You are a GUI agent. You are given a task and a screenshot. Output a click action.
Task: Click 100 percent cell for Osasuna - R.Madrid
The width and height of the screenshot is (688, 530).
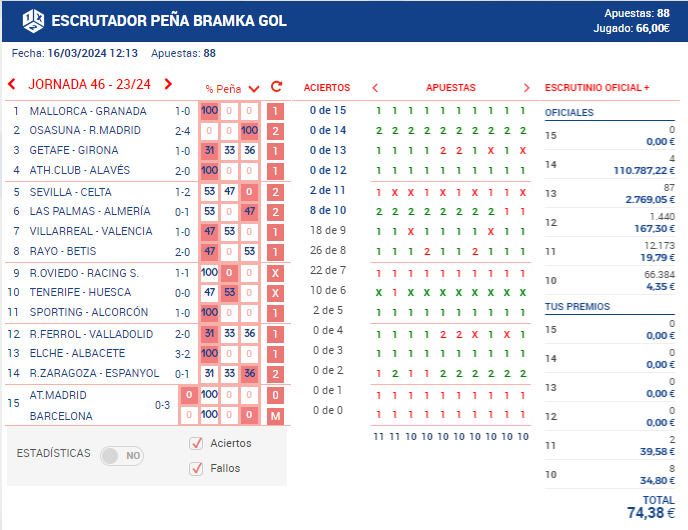[250, 131]
